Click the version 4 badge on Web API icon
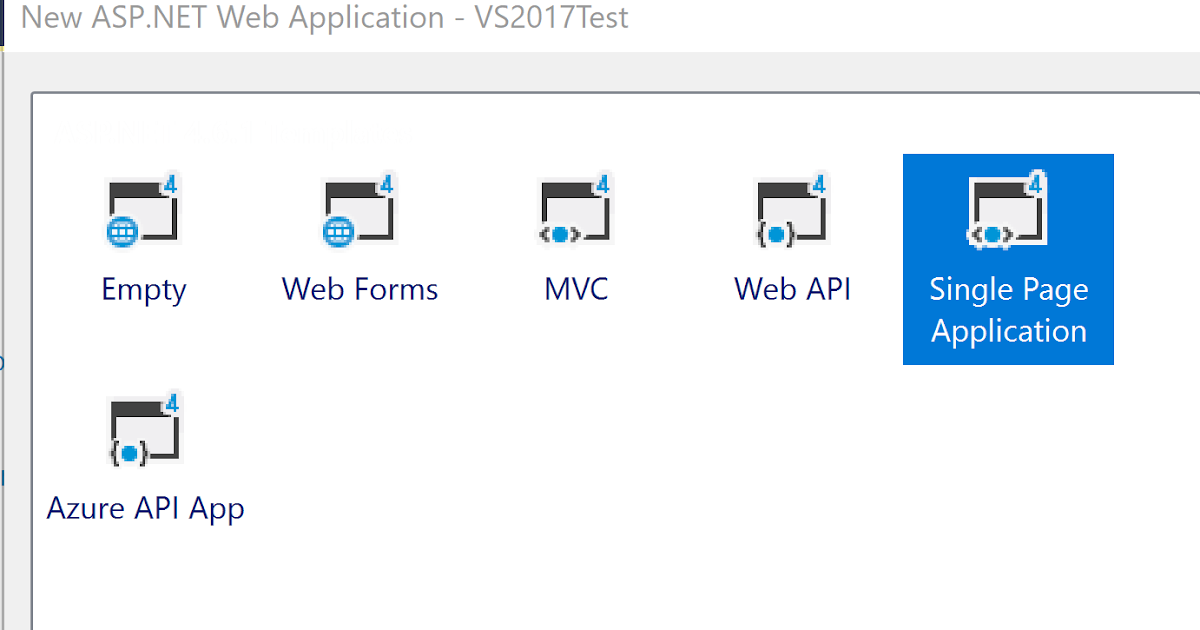This screenshot has height=630, width=1200. point(818,185)
